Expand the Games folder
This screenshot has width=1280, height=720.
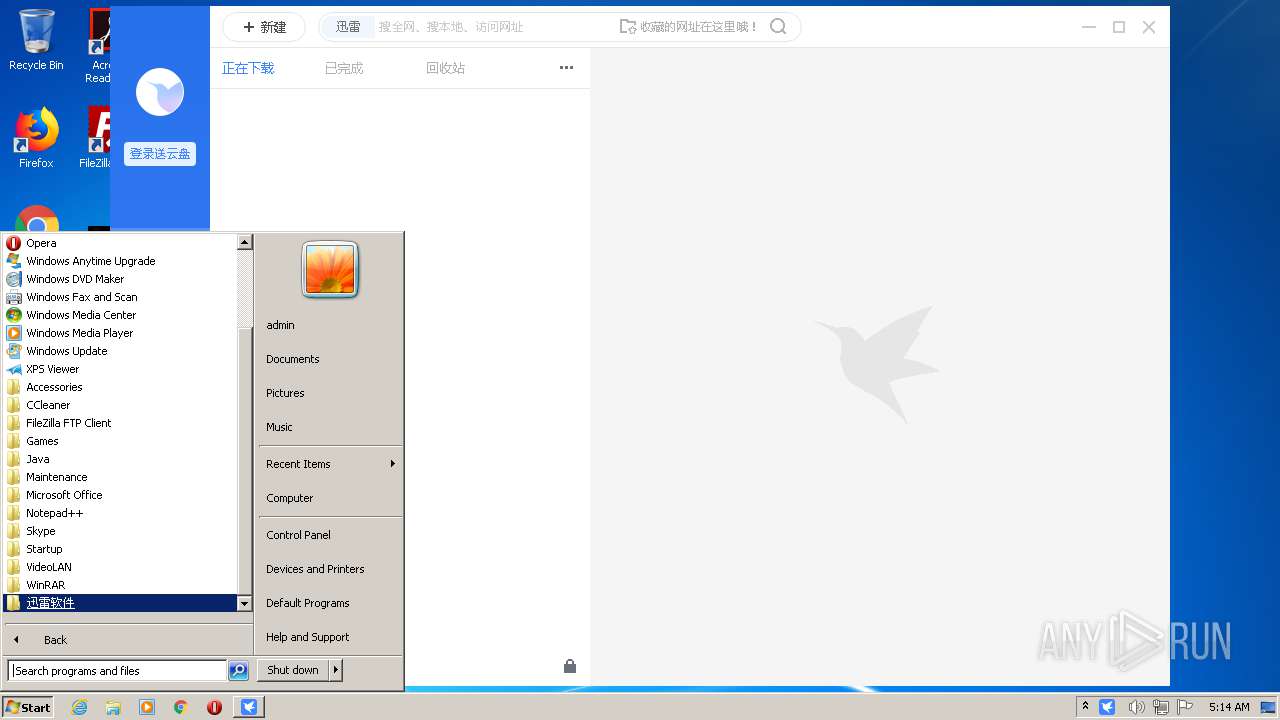click(x=120, y=441)
